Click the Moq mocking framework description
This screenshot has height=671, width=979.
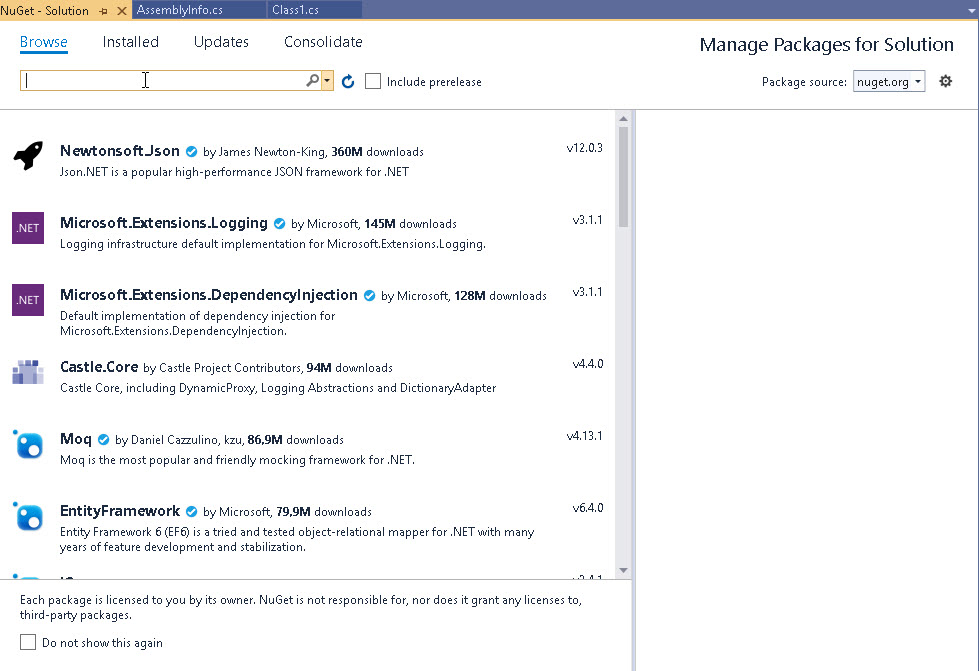237,460
